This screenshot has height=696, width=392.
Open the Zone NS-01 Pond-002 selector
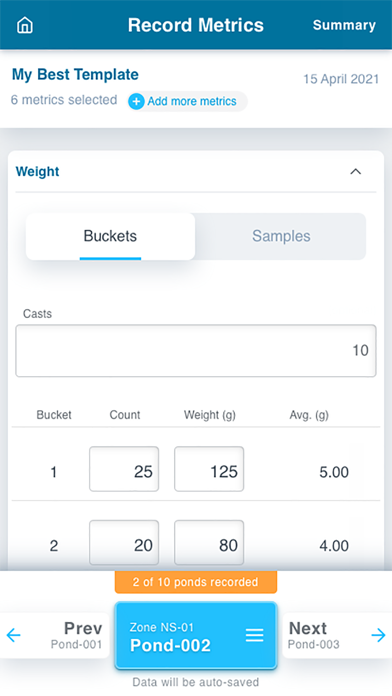pyautogui.click(x=196, y=635)
